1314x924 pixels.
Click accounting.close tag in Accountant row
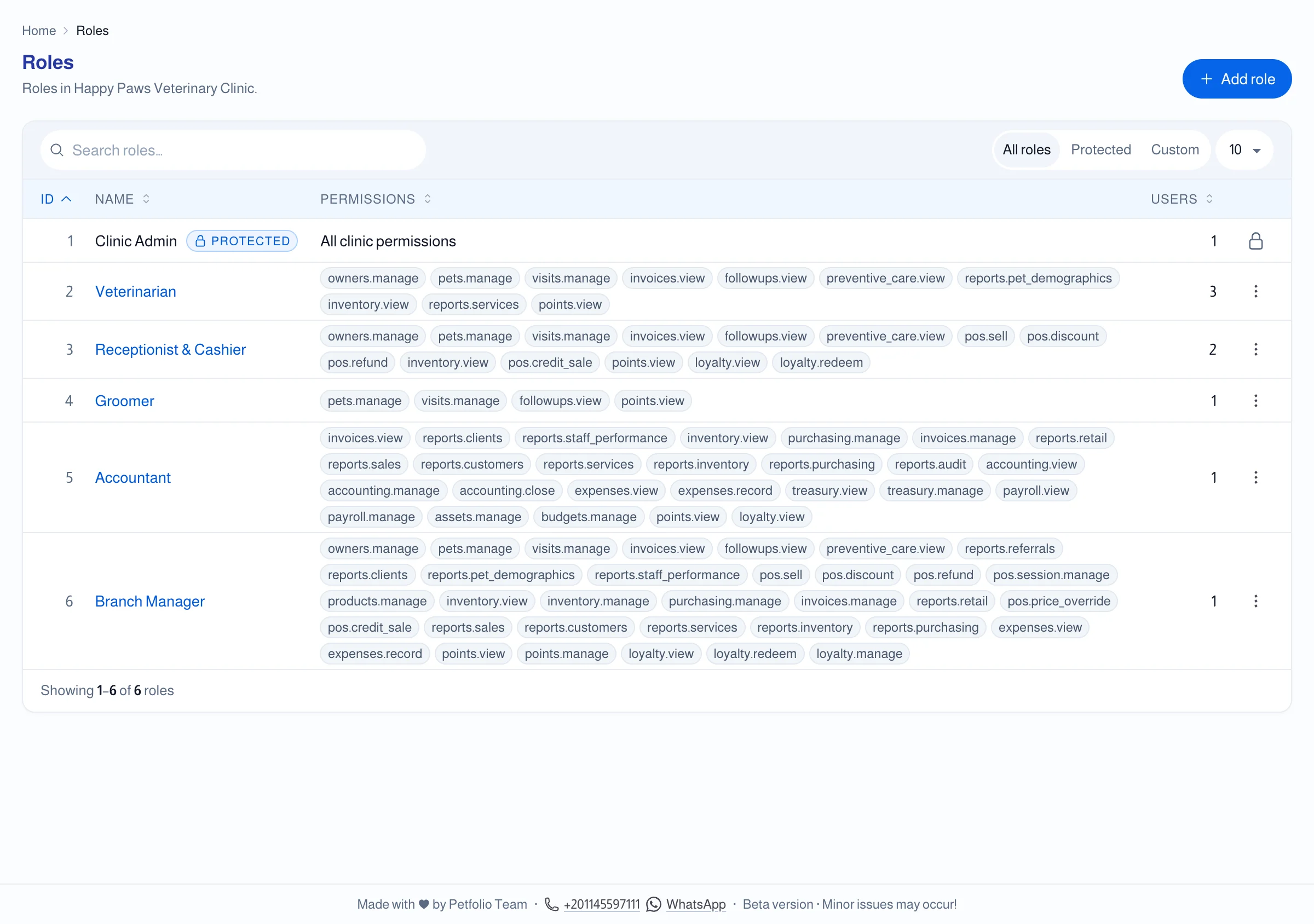point(506,490)
